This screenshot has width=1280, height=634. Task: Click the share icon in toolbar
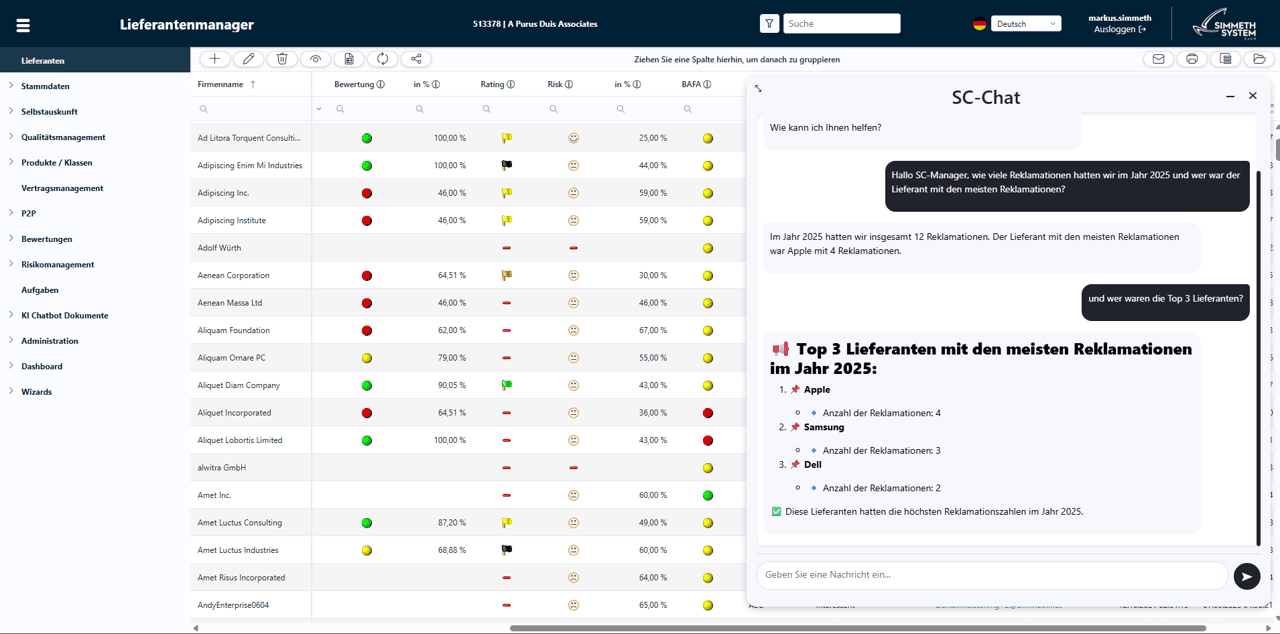coord(416,59)
